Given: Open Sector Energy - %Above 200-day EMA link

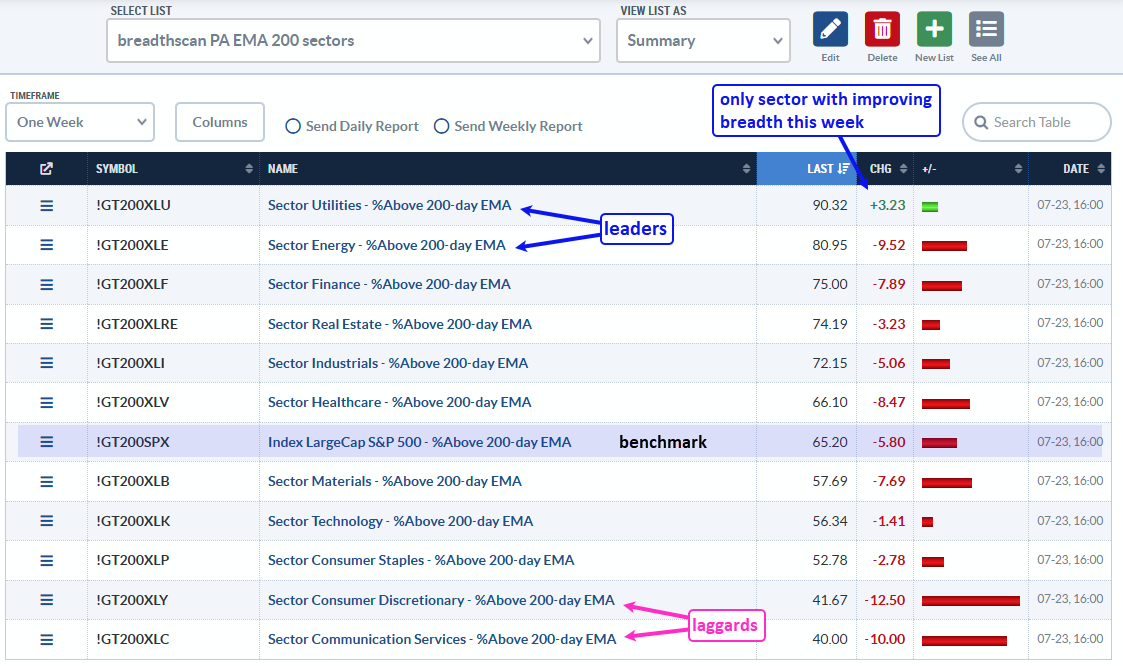Looking at the screenshot, I should [x=387, y=245].
